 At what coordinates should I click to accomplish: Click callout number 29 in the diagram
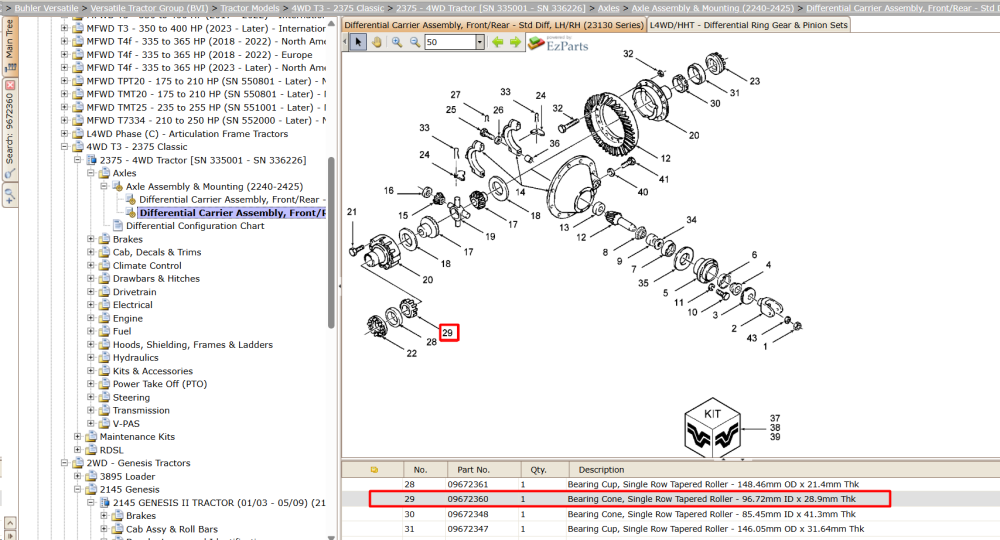point(448,332)
